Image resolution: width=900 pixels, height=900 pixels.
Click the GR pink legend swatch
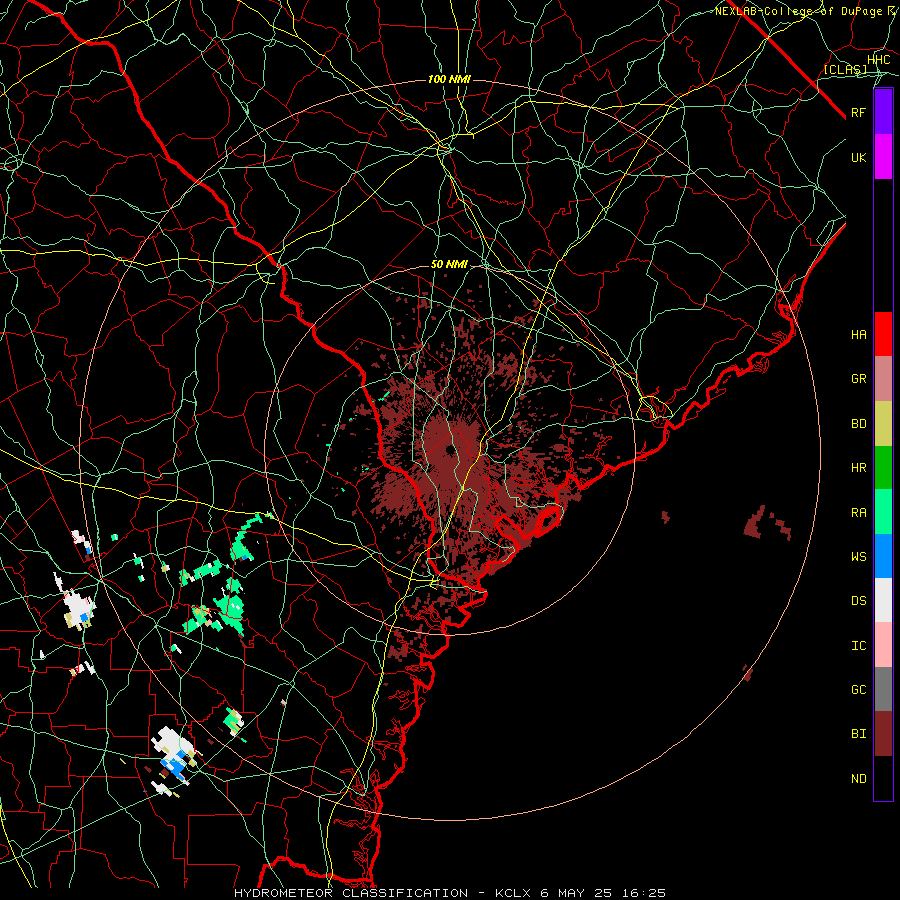pos(883,379)
